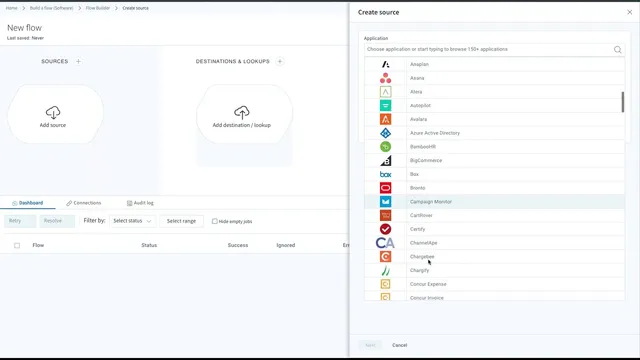Image resolution: width=640 pixels, height=360 pixels.
Task: Click the Azure Active Directory icon
Action: (x=385, y=133)
